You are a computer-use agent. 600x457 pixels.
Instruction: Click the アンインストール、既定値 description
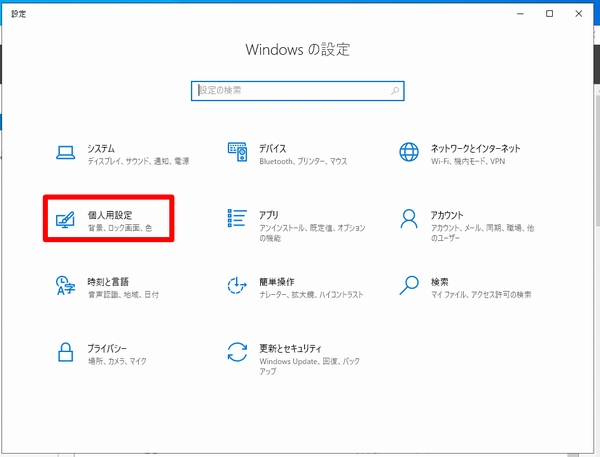(x=312, y=233)
